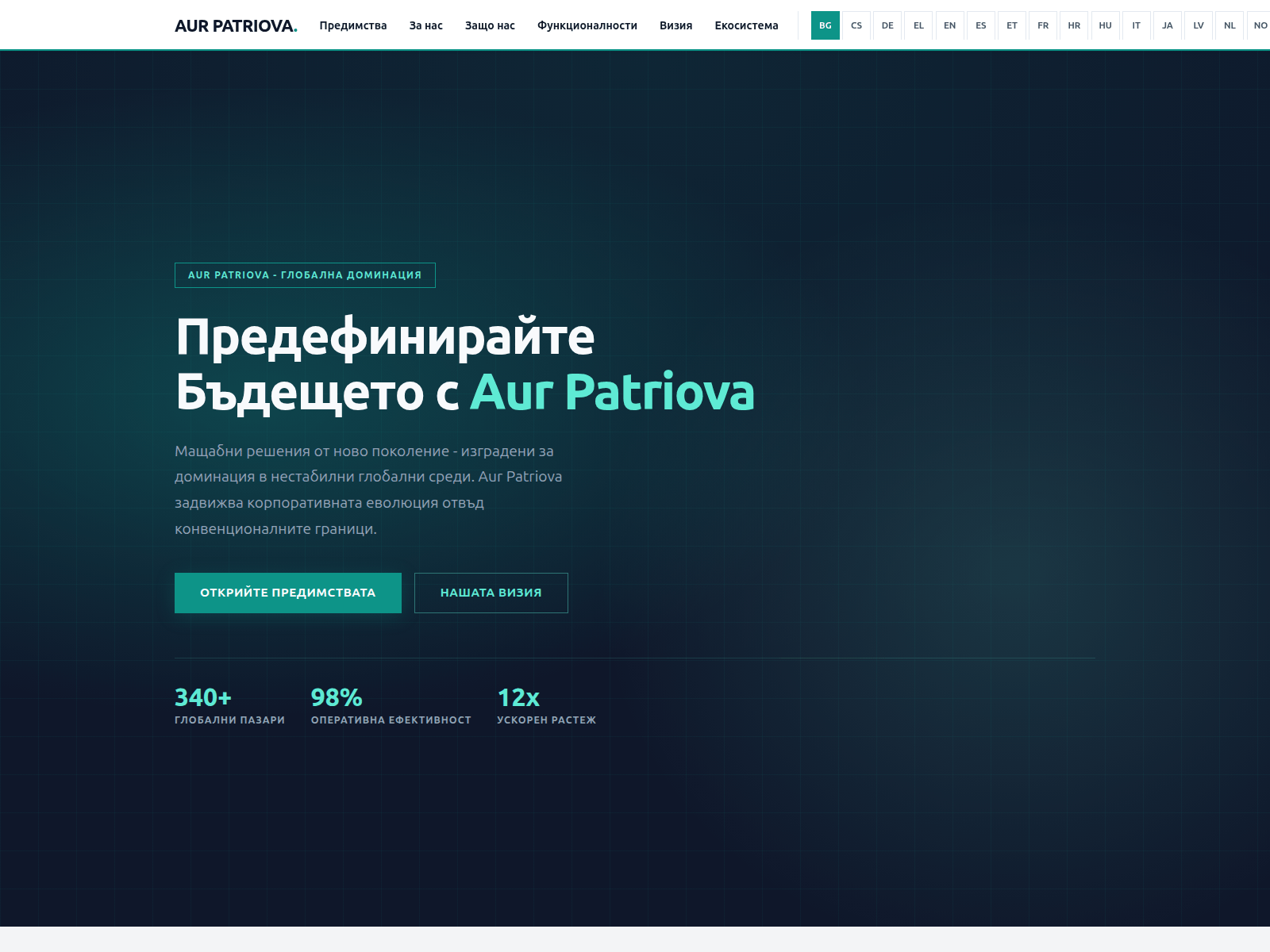Switch language to DE
The width and height of the screenshot is (1270, 952).
(x=887, y=25)
